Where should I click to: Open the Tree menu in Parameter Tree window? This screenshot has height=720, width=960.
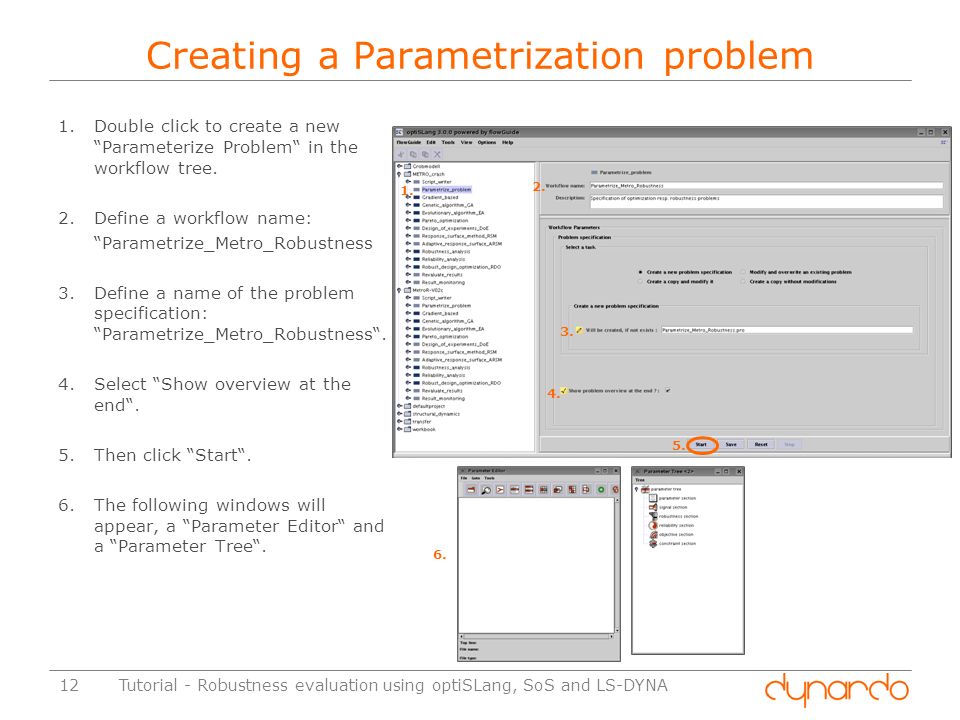coord(640,480)
